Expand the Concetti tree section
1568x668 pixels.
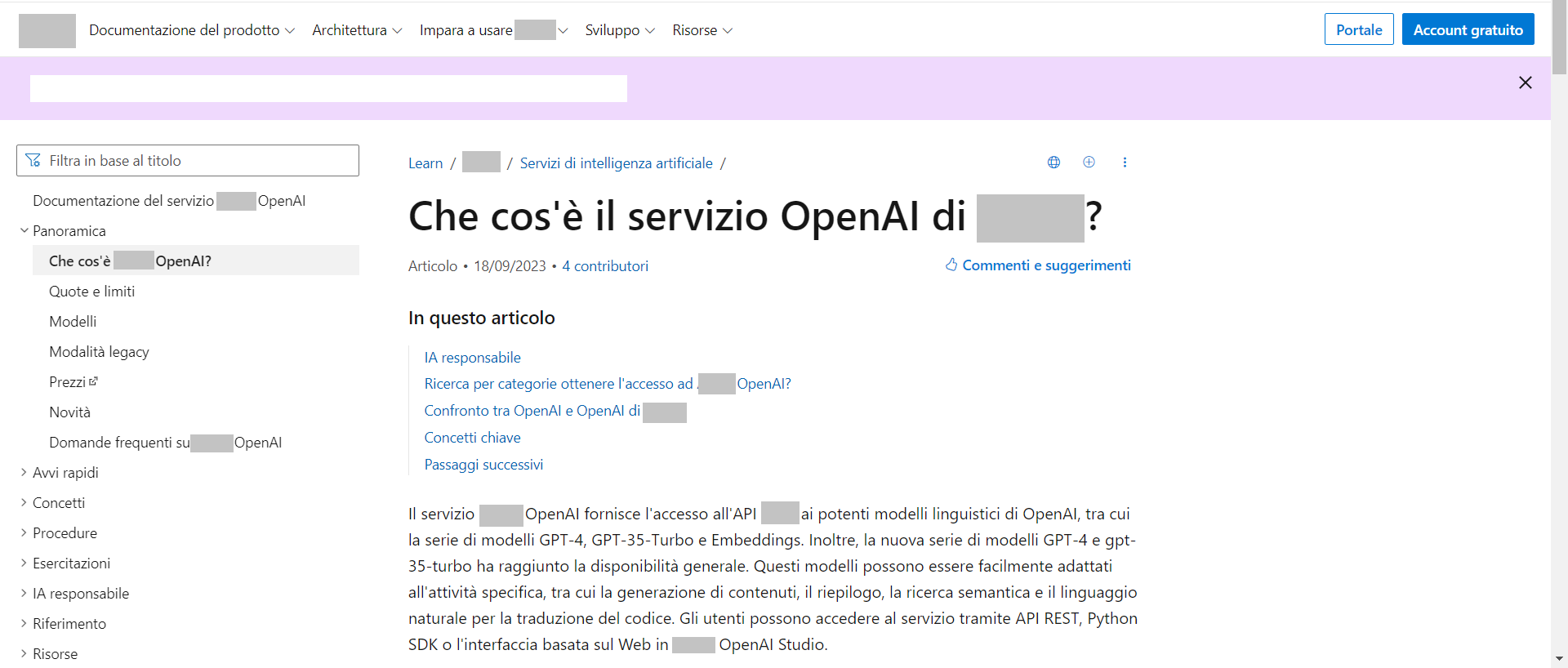pyautogui.click(x=24, y=503)
